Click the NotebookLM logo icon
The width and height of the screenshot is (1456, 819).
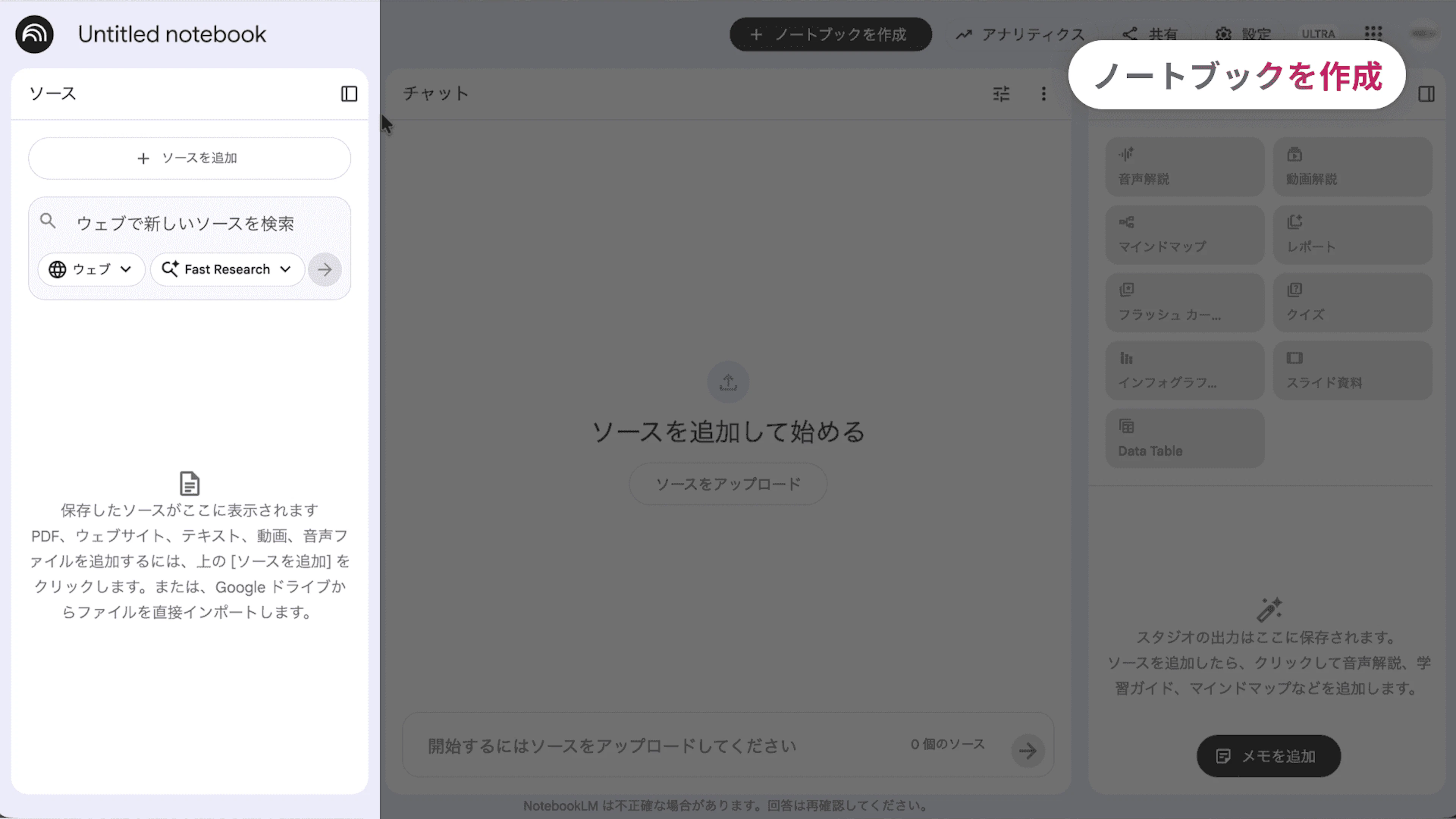coord(35,35)
